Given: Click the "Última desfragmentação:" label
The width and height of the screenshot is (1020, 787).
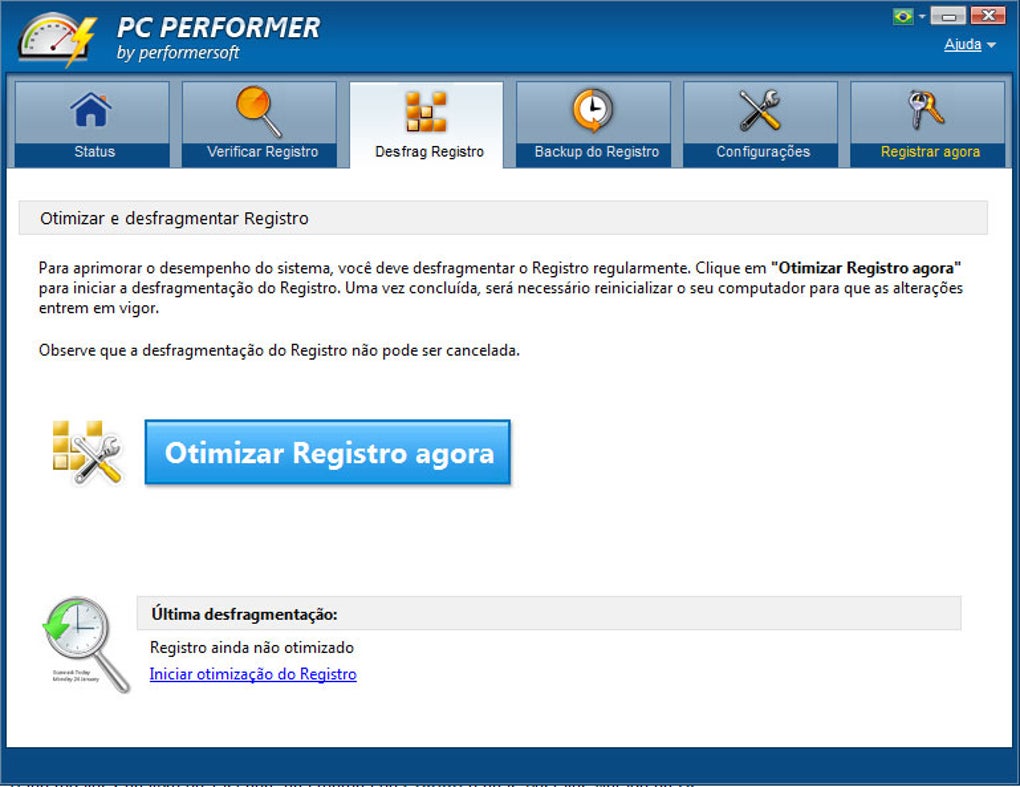Looking at the screenshot, I should (x=244, y=614).
